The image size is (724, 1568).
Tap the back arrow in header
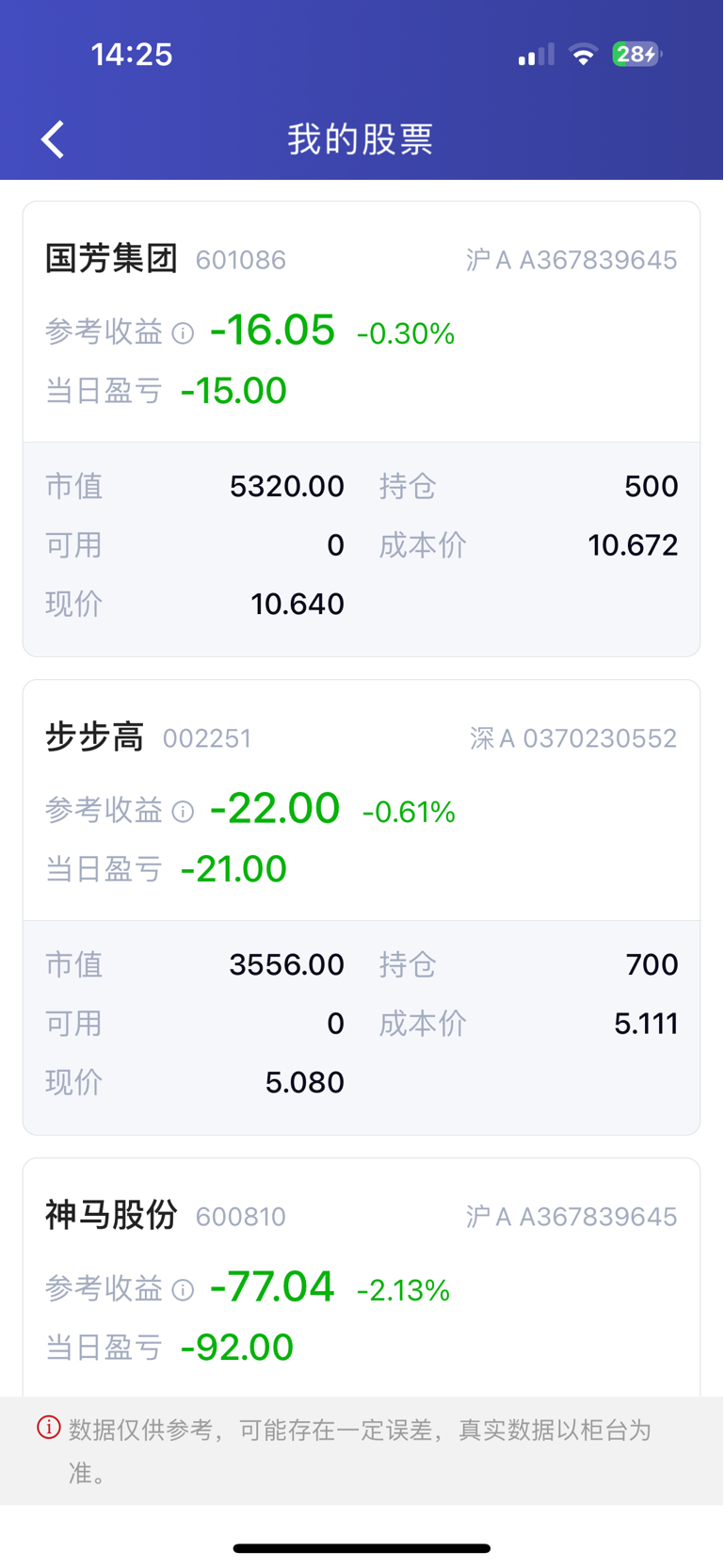[x=53, y=139]
